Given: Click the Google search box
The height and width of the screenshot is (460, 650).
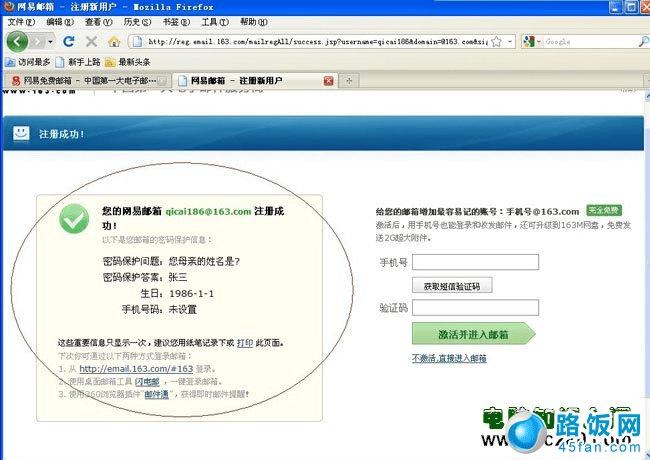Looking at the screenshot, I should 590,41.
